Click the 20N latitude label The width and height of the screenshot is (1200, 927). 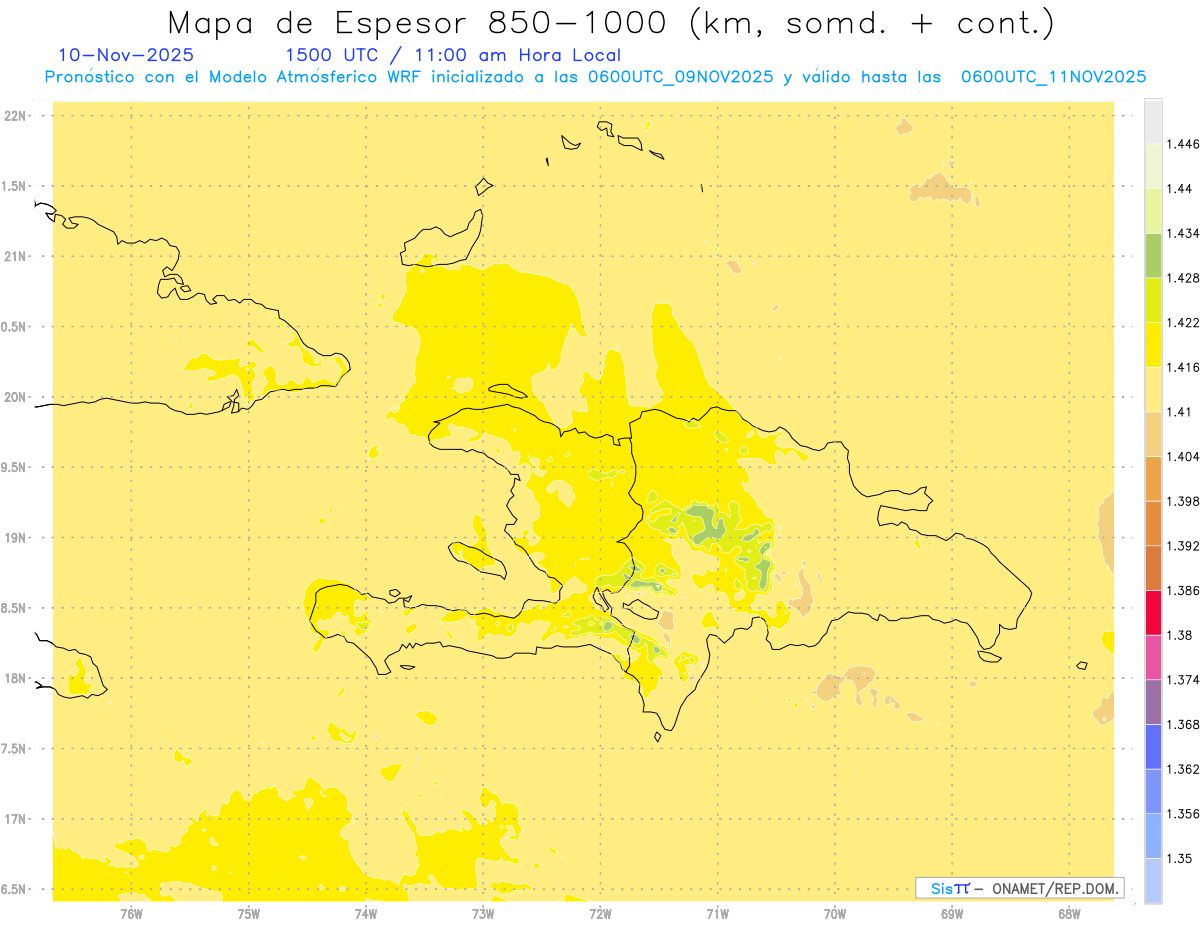[x=17, y=397]
